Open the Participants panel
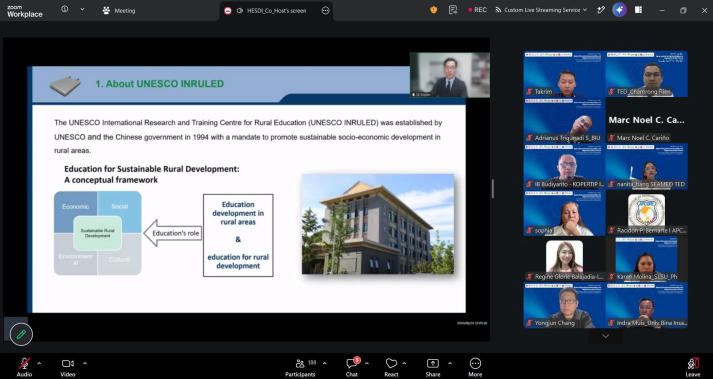 [300, 367]
